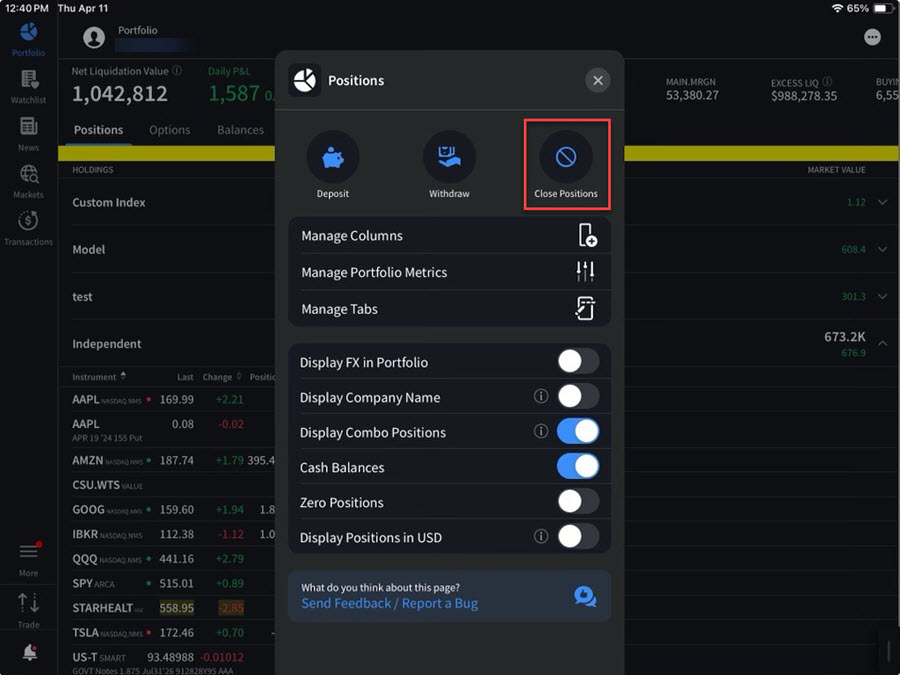Collapse the Independent group chevron

point(883,343)
